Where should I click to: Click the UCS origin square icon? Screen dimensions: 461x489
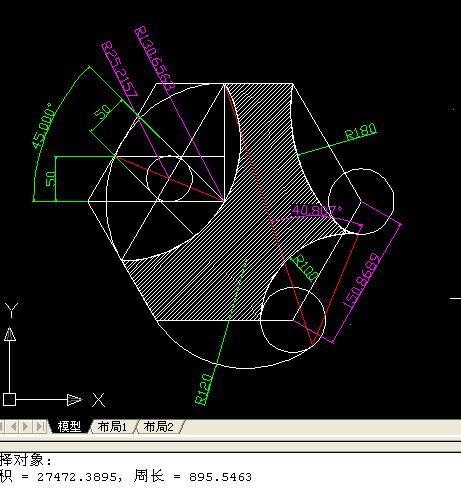coord(9,399)
